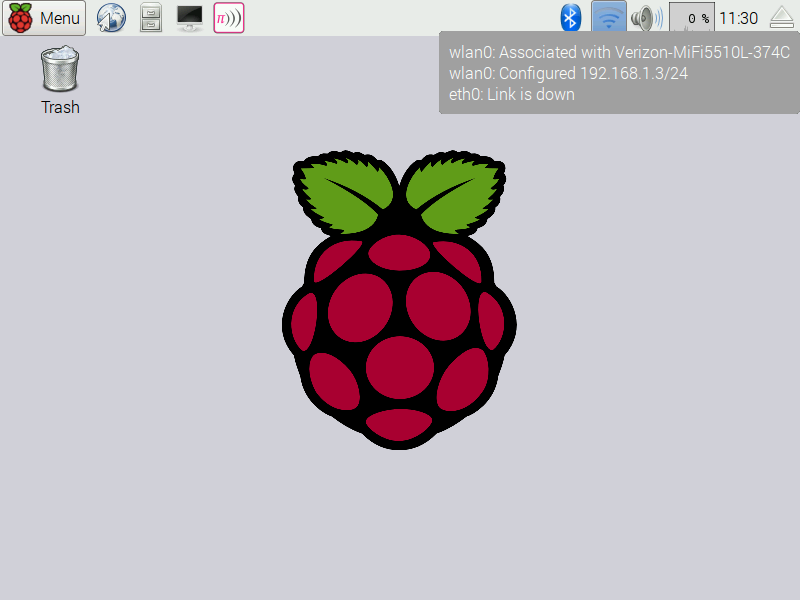Open the Raspberry Pi Menu button
This screenshot has width=800, height=600.
44,18
